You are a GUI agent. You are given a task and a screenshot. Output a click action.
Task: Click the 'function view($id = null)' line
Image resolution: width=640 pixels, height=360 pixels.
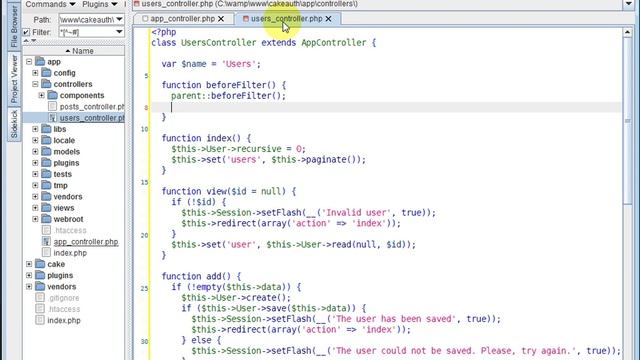point(229,191)
